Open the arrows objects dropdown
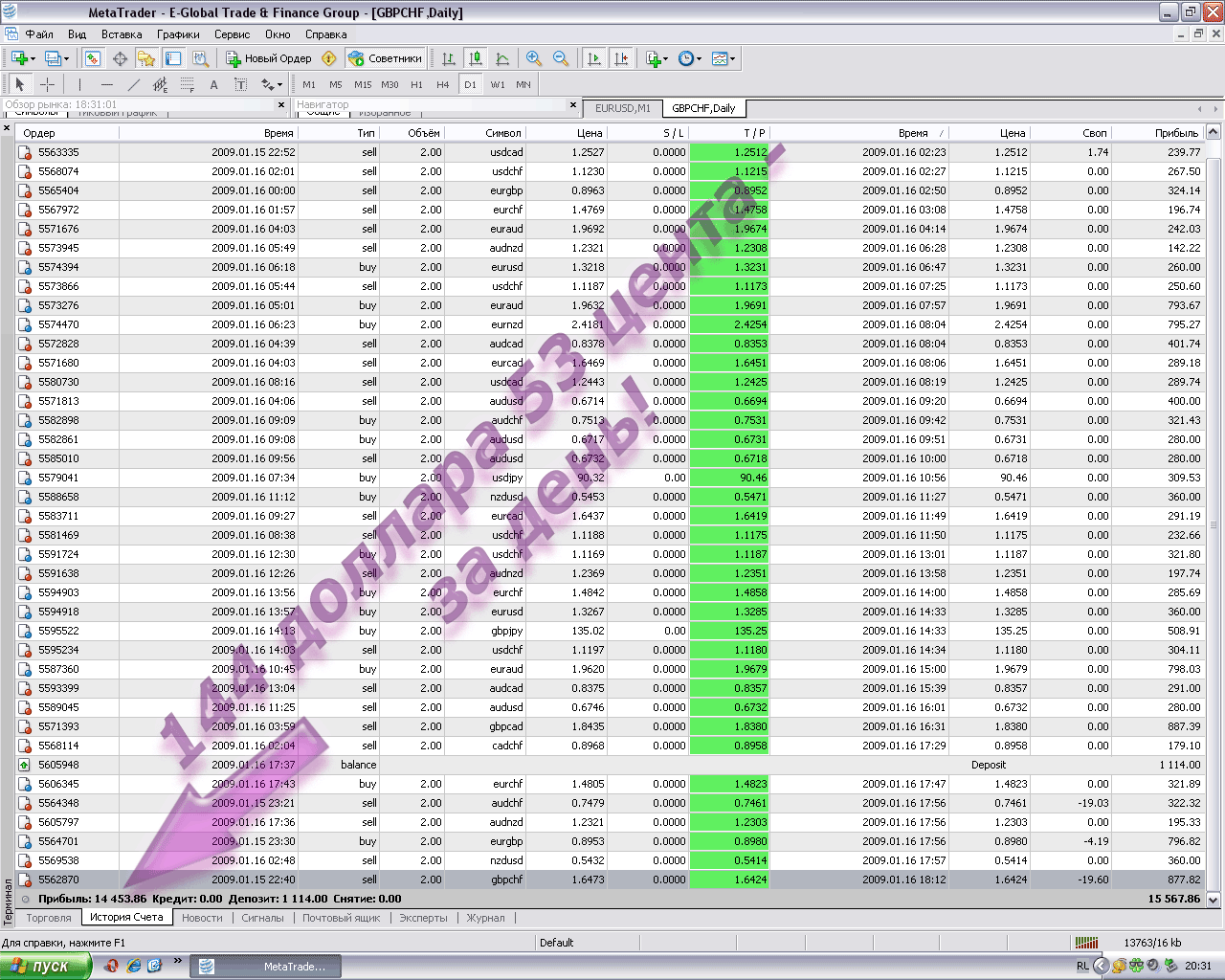This screenshot has height=980, width=1225. [271, 84]
